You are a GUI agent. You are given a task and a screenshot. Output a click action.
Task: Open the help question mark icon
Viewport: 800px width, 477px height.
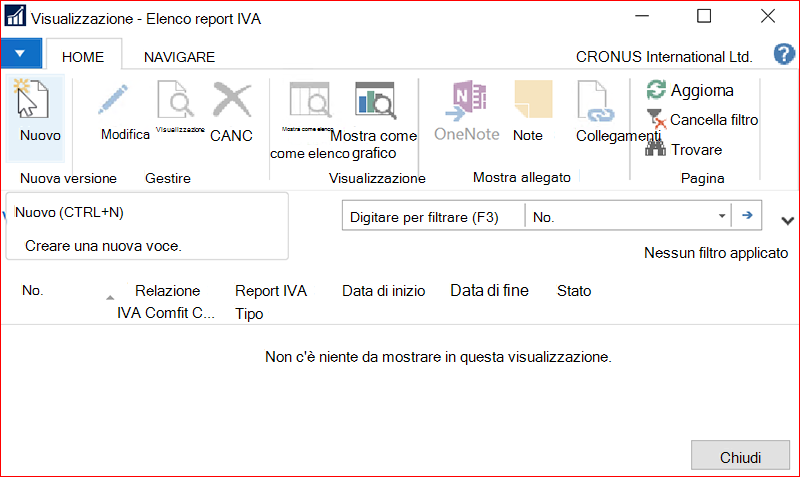784,54
